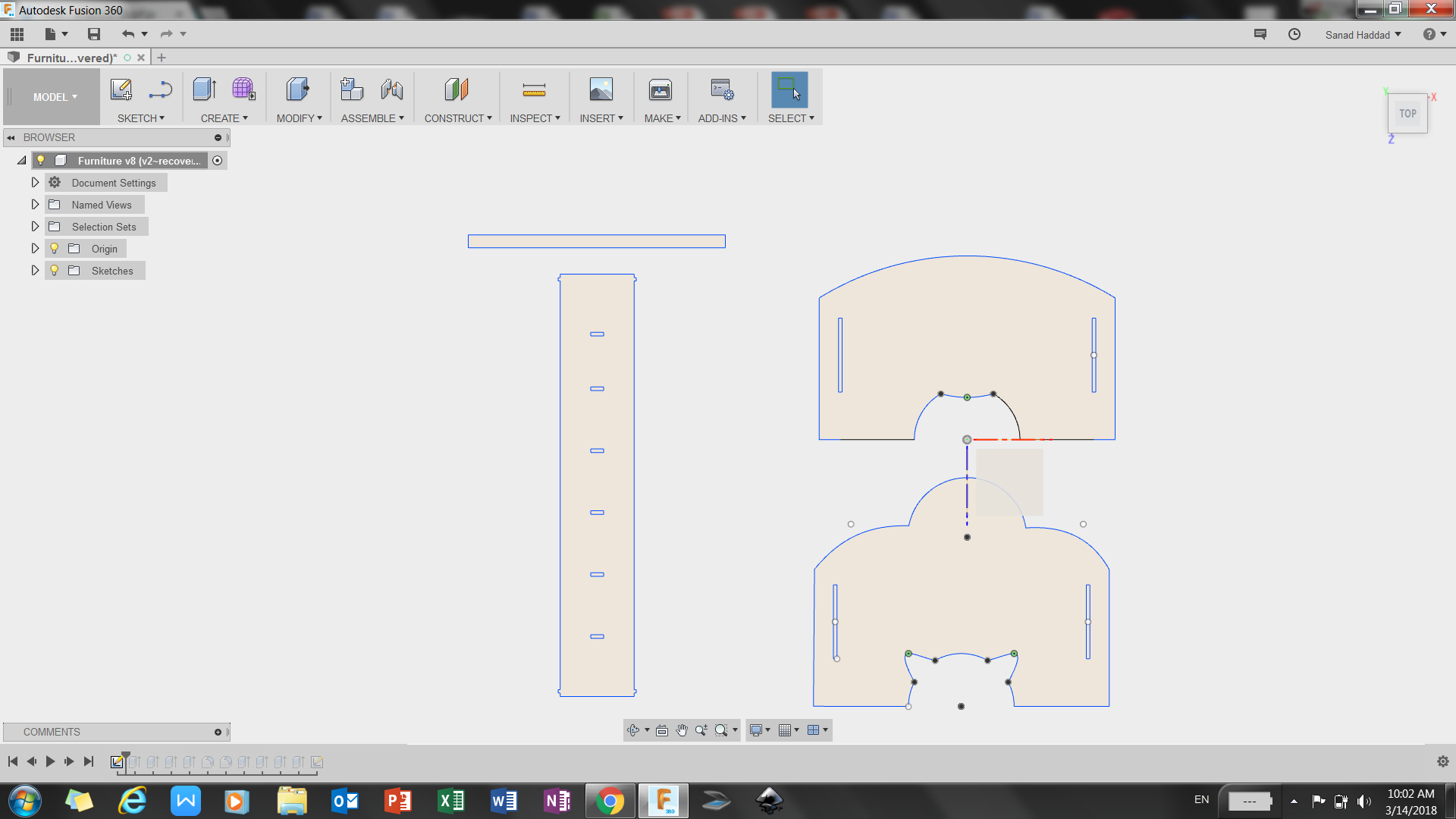Open the MODEL workspace dropdown

55,97
